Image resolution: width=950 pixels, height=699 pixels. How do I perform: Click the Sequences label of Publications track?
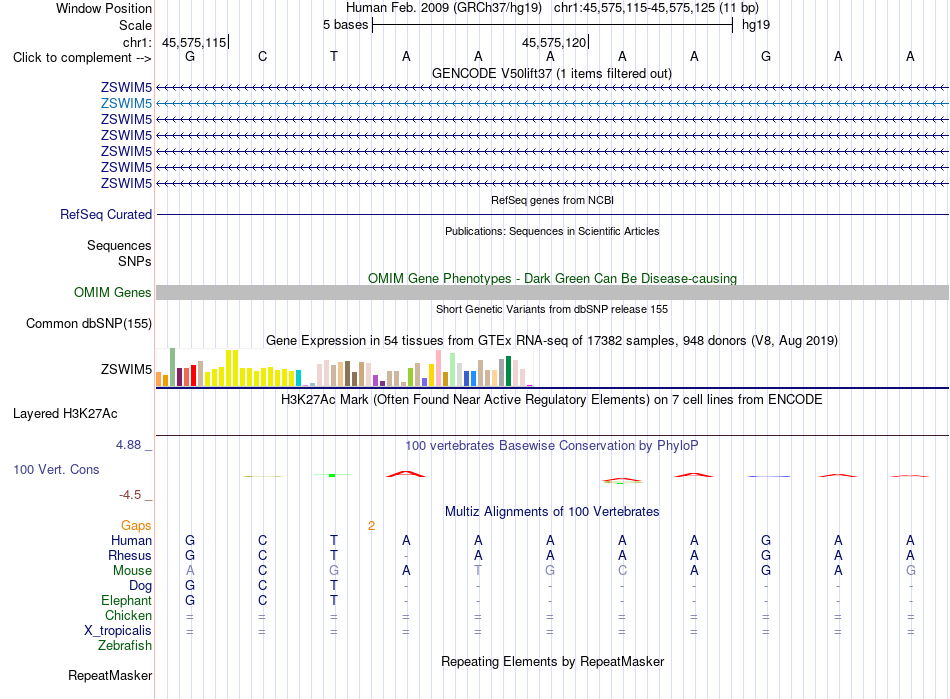coord(119,245)
